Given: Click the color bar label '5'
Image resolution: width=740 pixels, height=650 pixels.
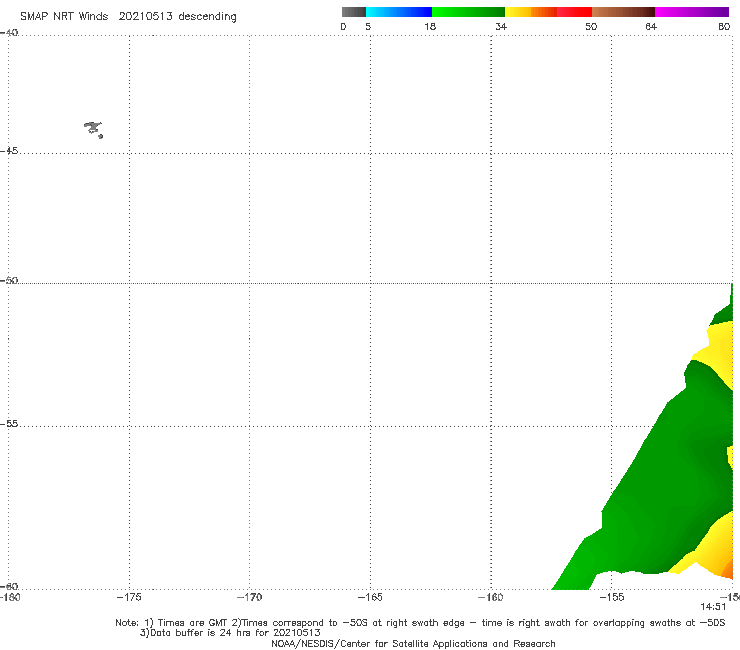Looking at the screenshot, I should click(368, 26).
